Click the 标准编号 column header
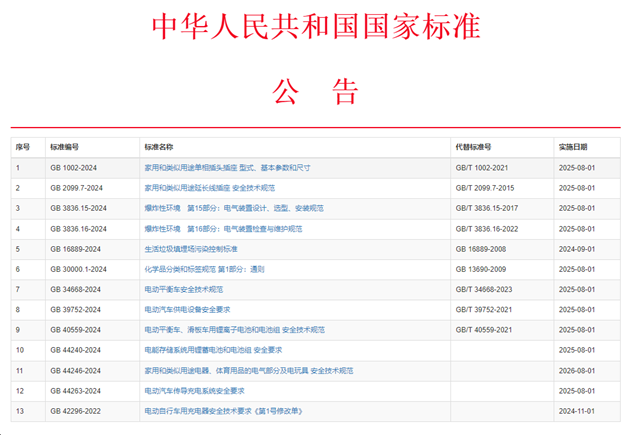The height and width of the screenshot is (435, 629). tap(64, 146)
